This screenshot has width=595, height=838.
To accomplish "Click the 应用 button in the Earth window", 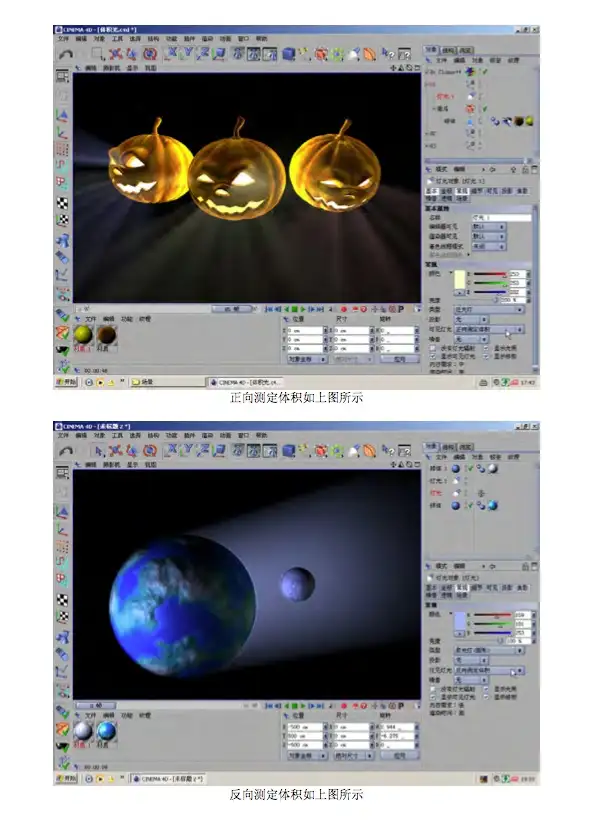I will [x=399, y=756].
